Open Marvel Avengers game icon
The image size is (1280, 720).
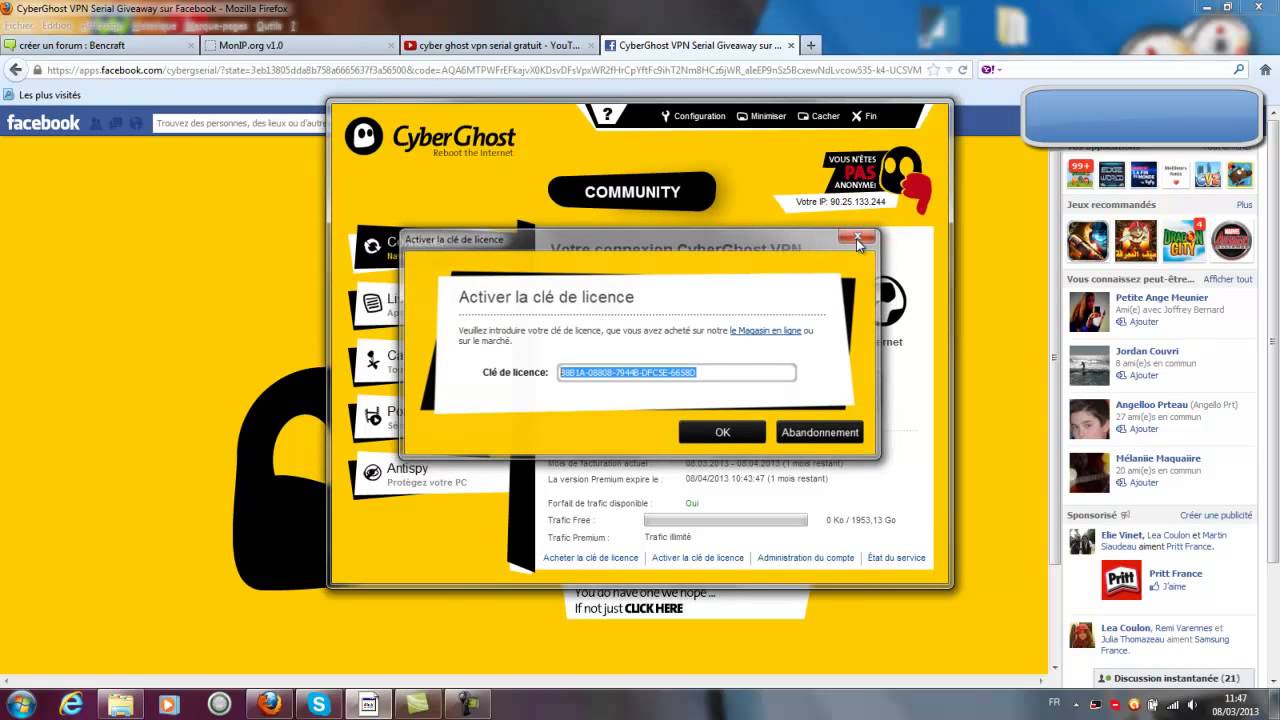click(1232, 240)
